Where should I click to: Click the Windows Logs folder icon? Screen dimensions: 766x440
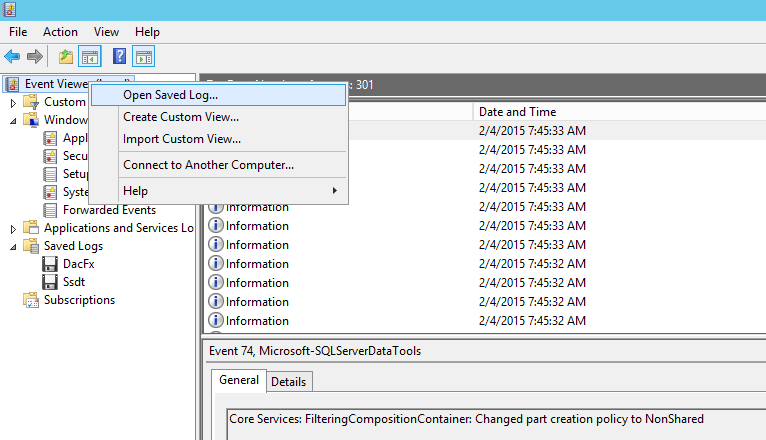(31, 120)
